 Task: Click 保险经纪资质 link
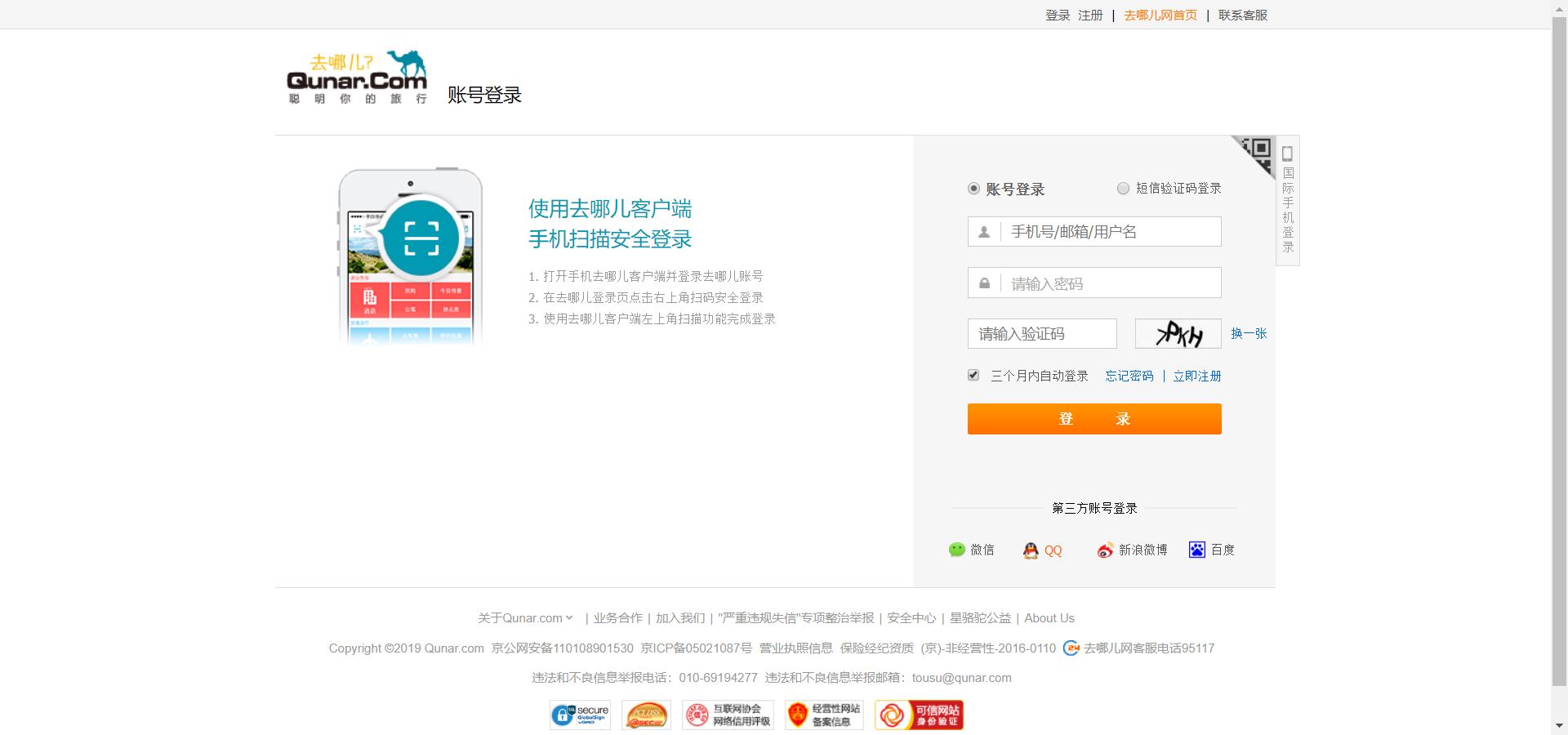click(x=877, y=648)
